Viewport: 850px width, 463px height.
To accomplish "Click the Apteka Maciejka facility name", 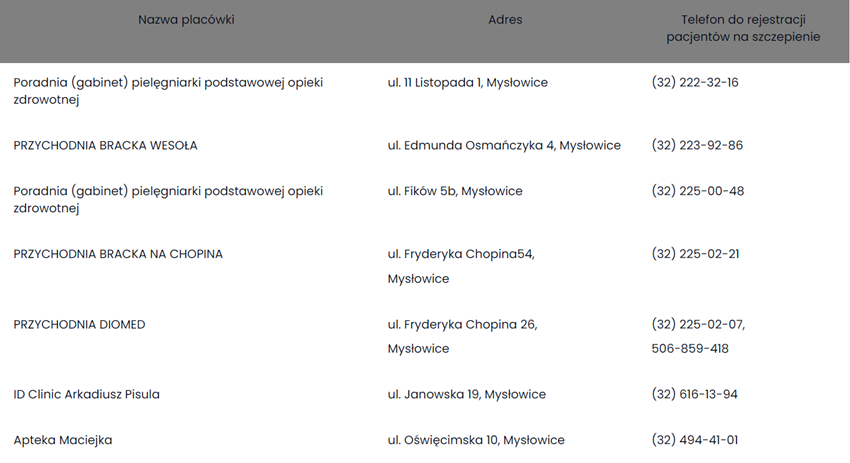I will [63, 440].
